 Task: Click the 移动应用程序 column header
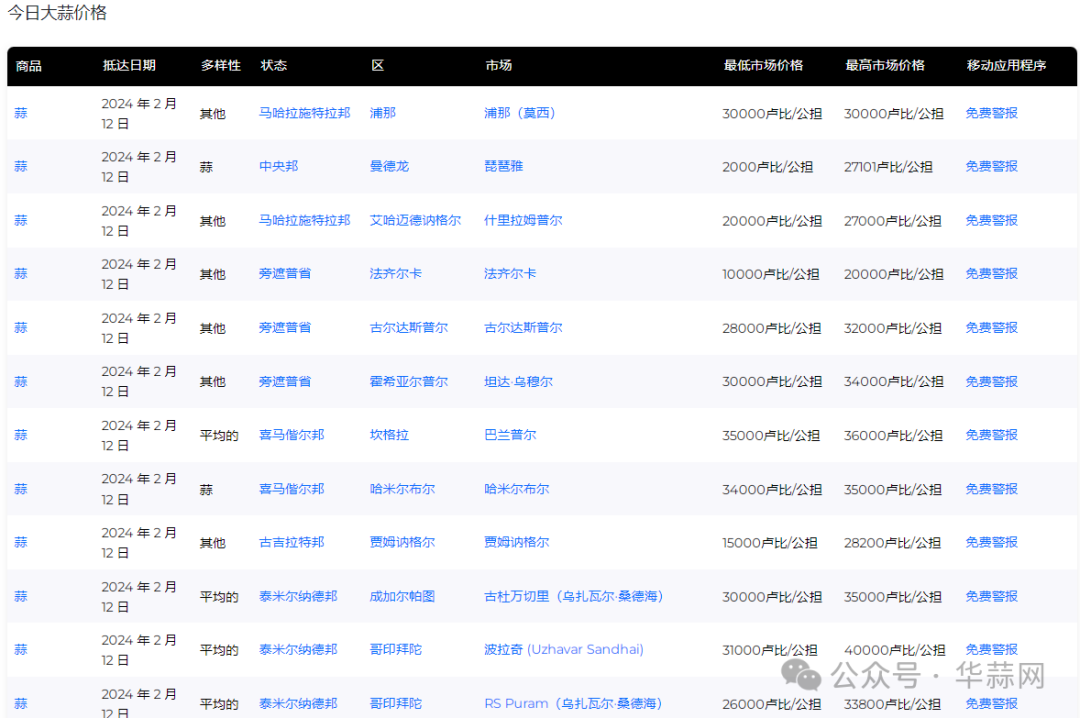pyautogui.click(x=1006, y=65)
